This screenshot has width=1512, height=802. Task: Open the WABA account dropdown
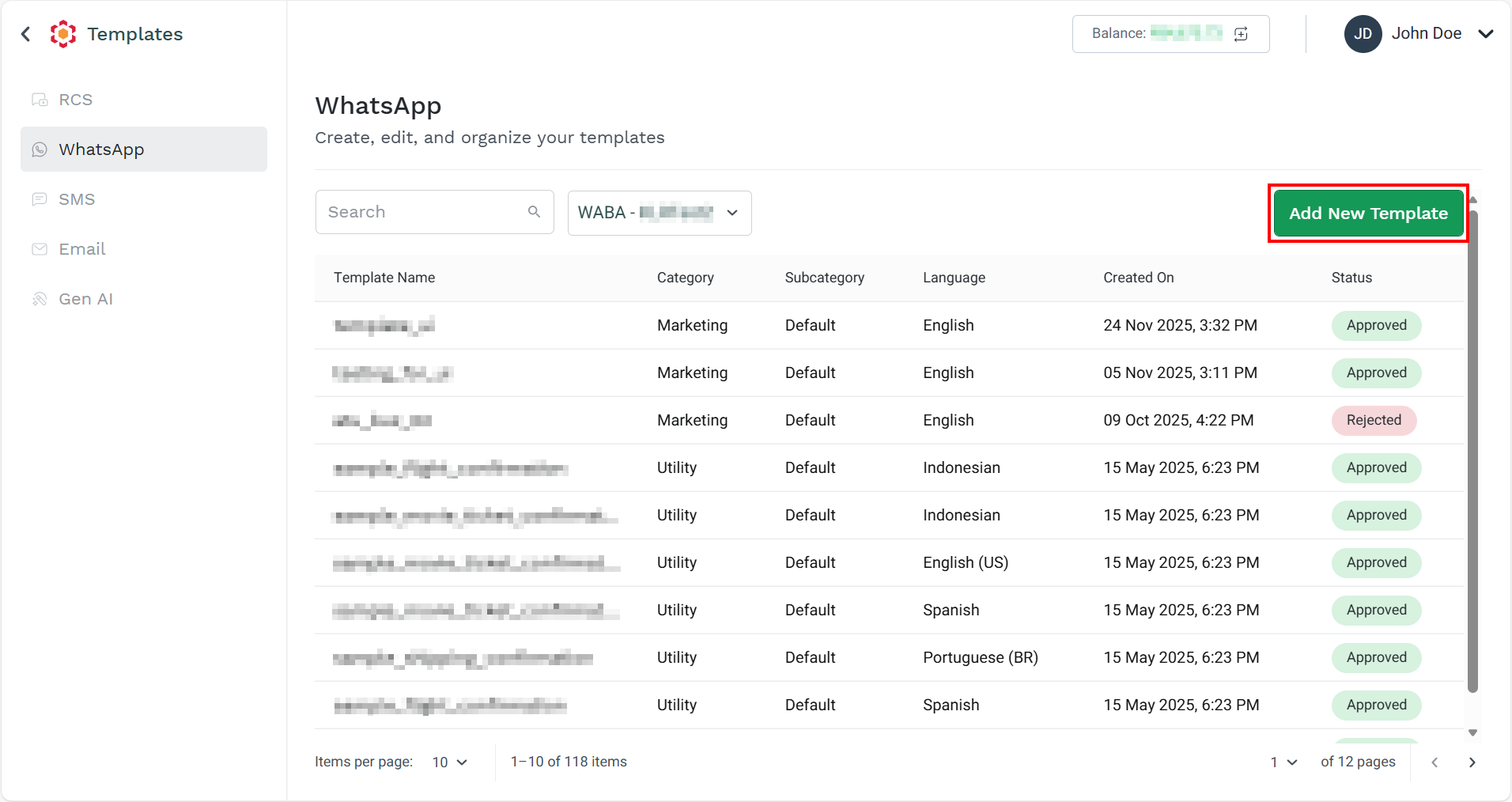pos(660,213)
